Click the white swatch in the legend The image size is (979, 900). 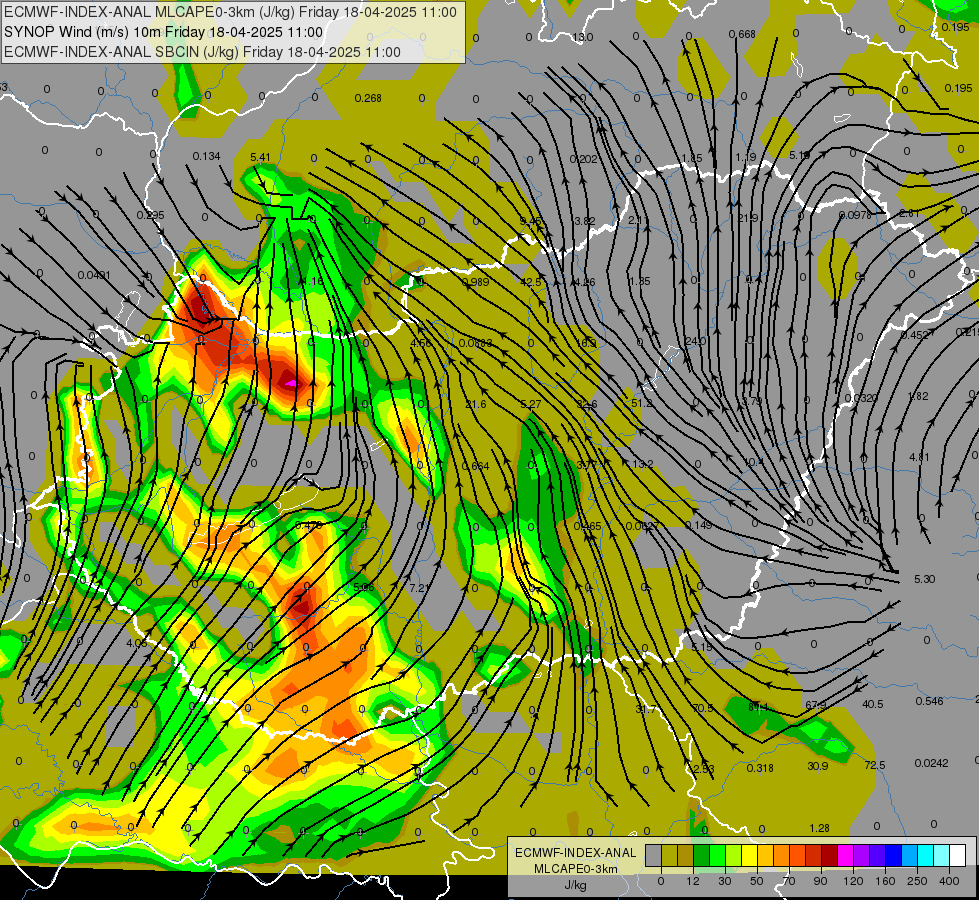click(957, 855)
